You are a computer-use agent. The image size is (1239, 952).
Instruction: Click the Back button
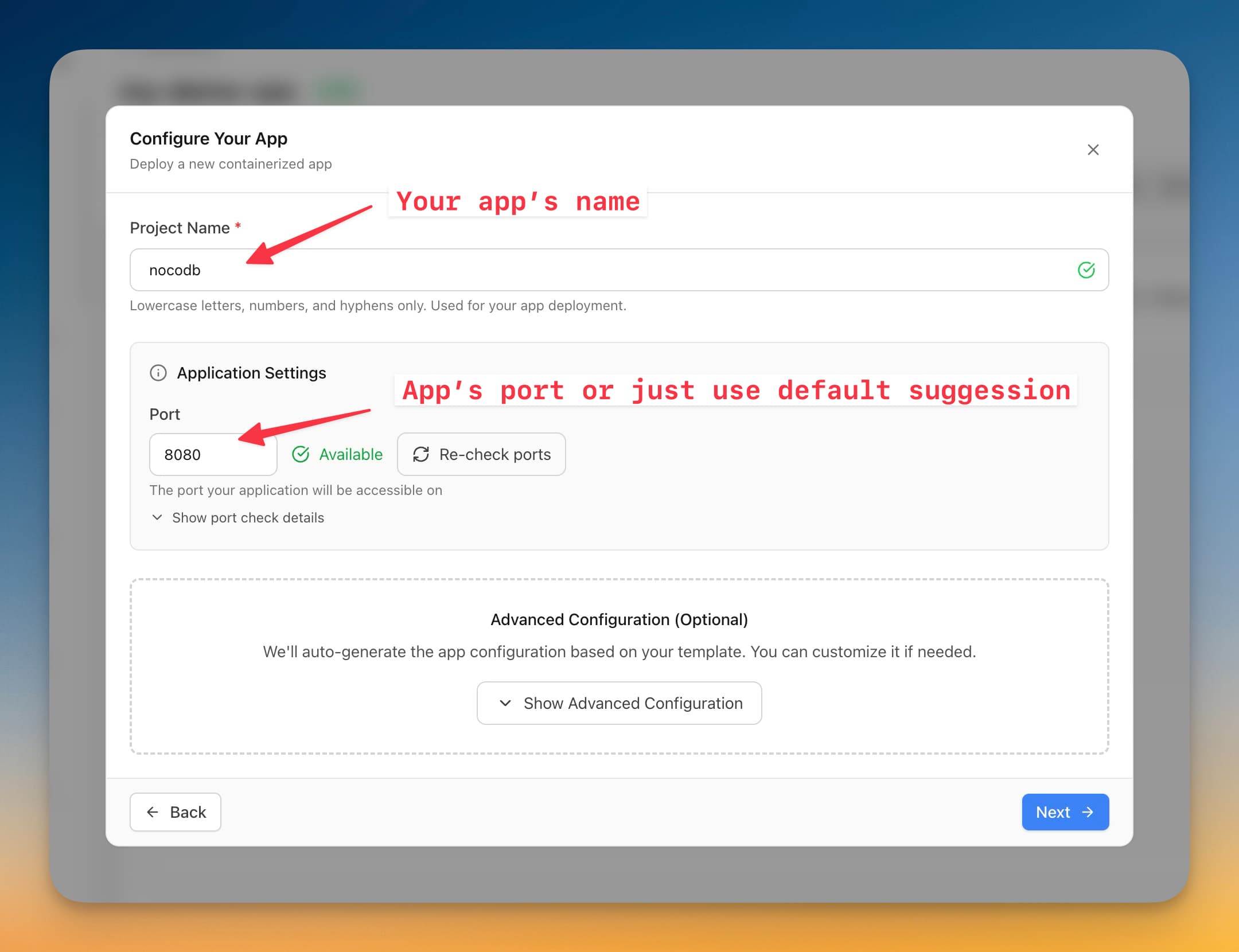(x=175, y=812)
